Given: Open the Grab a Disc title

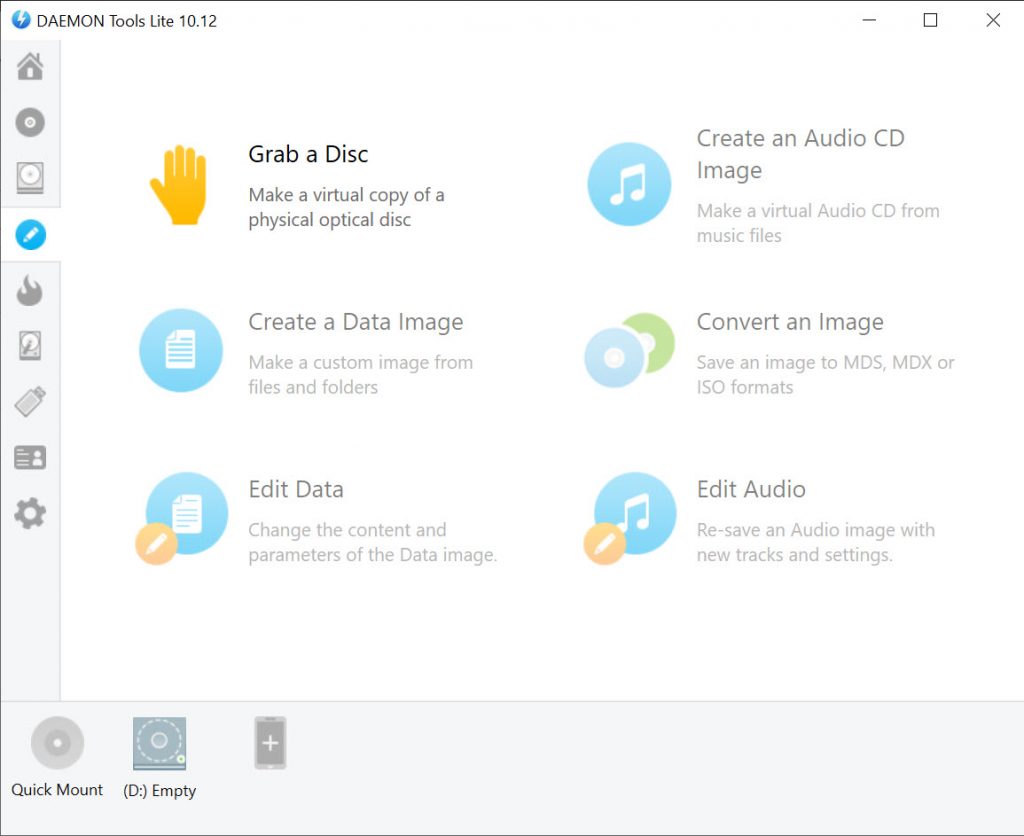Looking at the screenshot, I should (308, 154).
